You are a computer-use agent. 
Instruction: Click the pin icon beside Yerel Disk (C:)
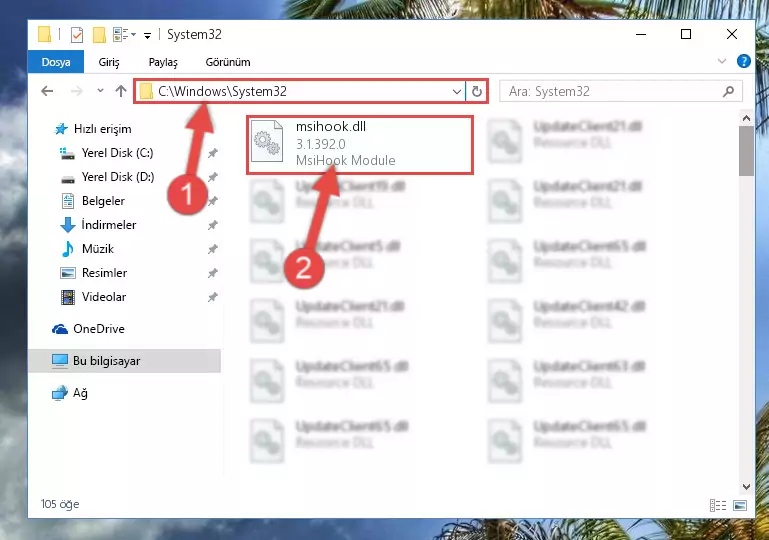(212, 153)
